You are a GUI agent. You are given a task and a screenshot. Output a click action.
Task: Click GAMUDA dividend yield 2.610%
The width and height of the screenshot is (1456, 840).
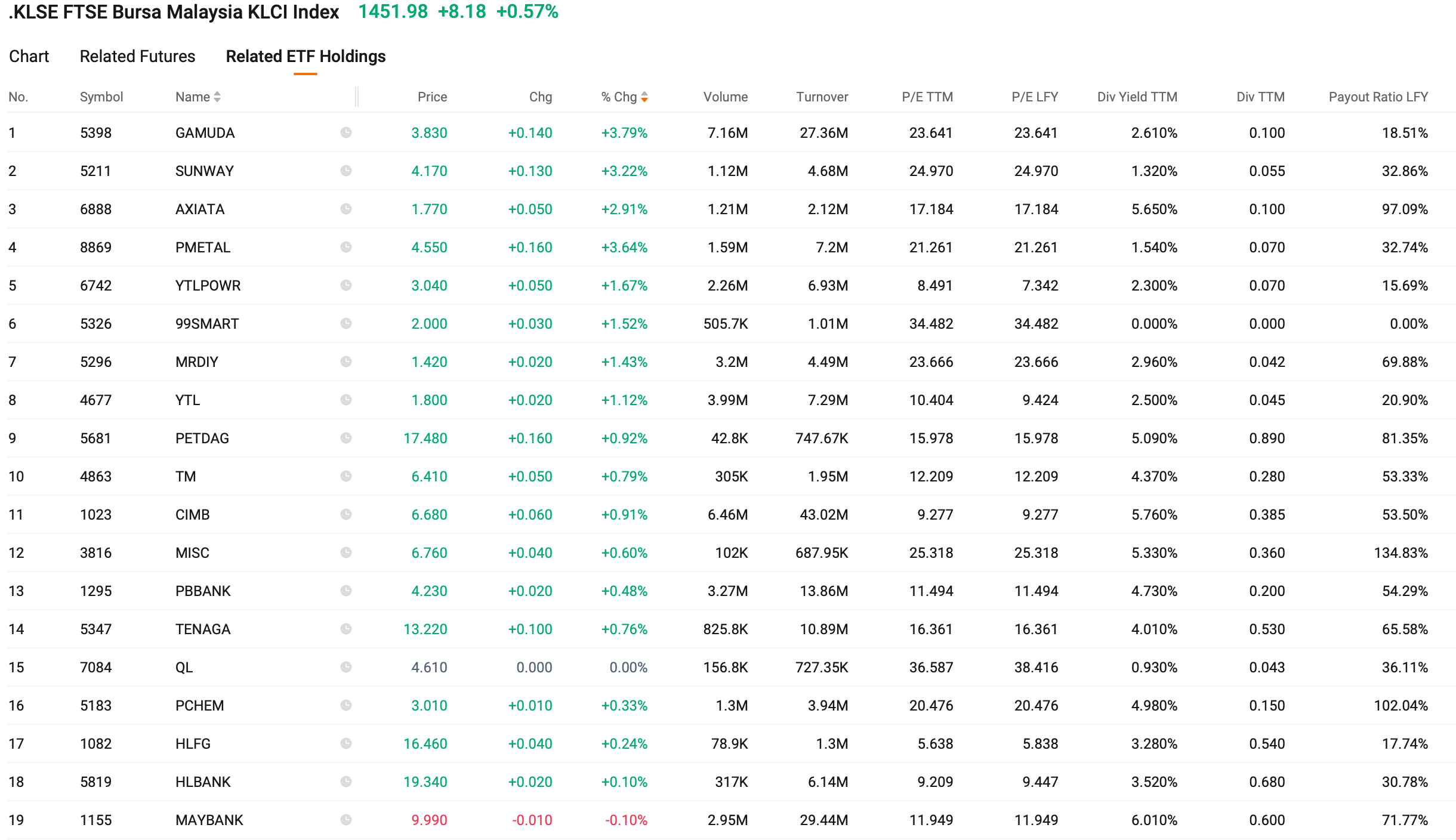click(x=1154, y=132)
